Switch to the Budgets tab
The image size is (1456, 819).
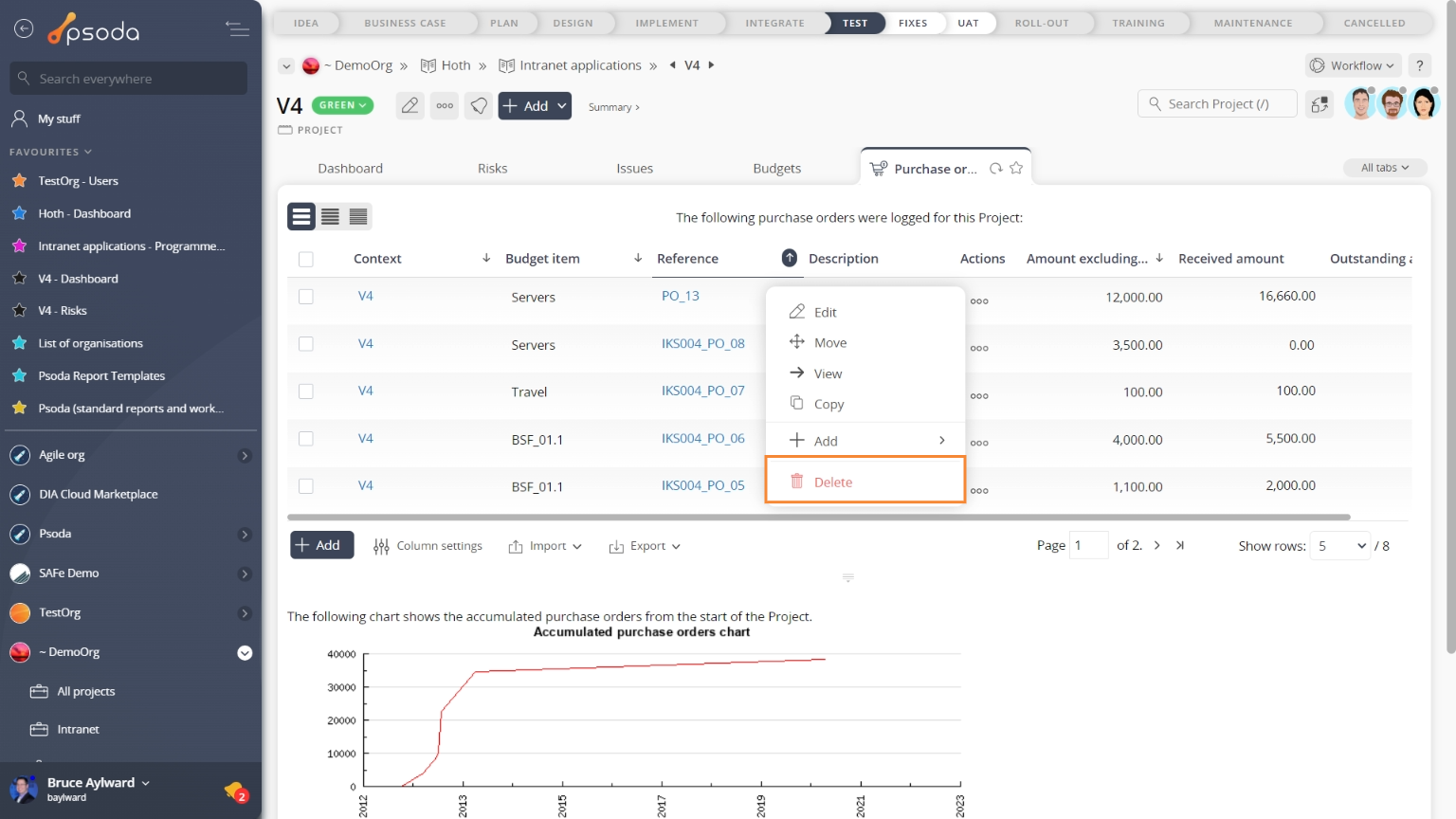(777, 169)
